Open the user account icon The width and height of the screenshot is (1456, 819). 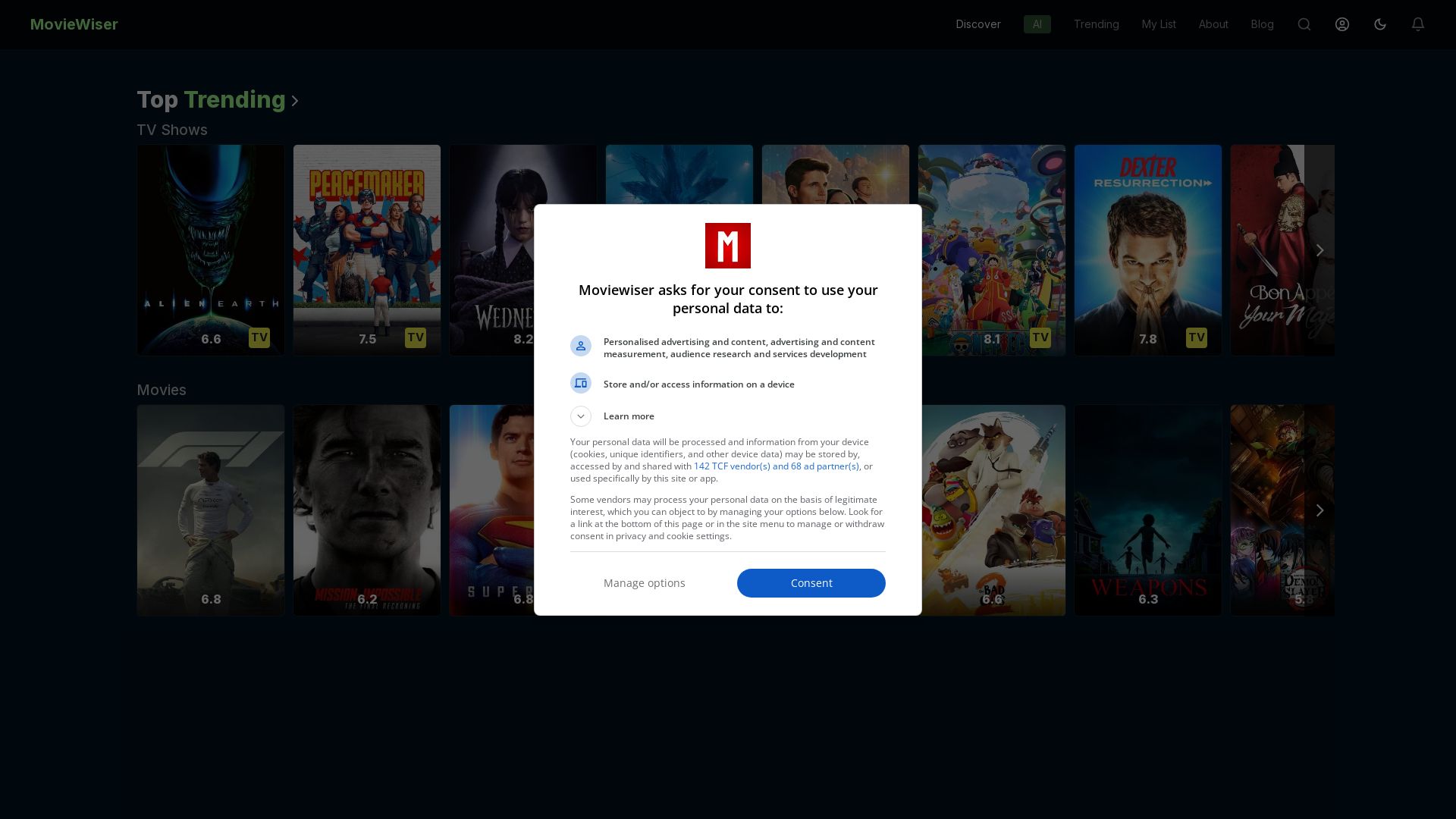pyautogui.click(x=1341, y=24)
